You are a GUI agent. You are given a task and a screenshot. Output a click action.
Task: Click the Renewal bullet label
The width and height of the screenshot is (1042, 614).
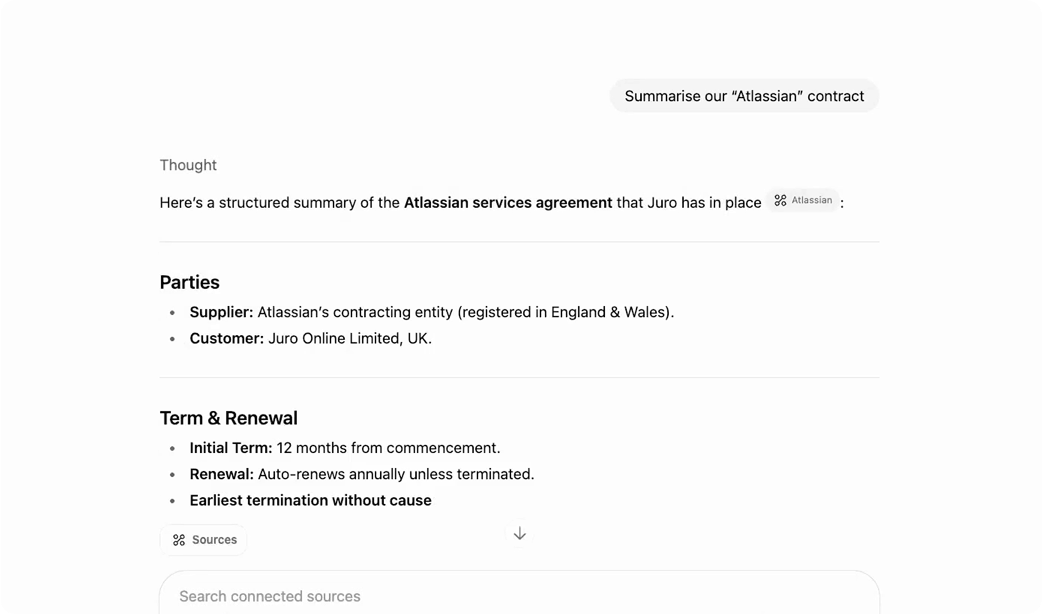pos(221,474)
